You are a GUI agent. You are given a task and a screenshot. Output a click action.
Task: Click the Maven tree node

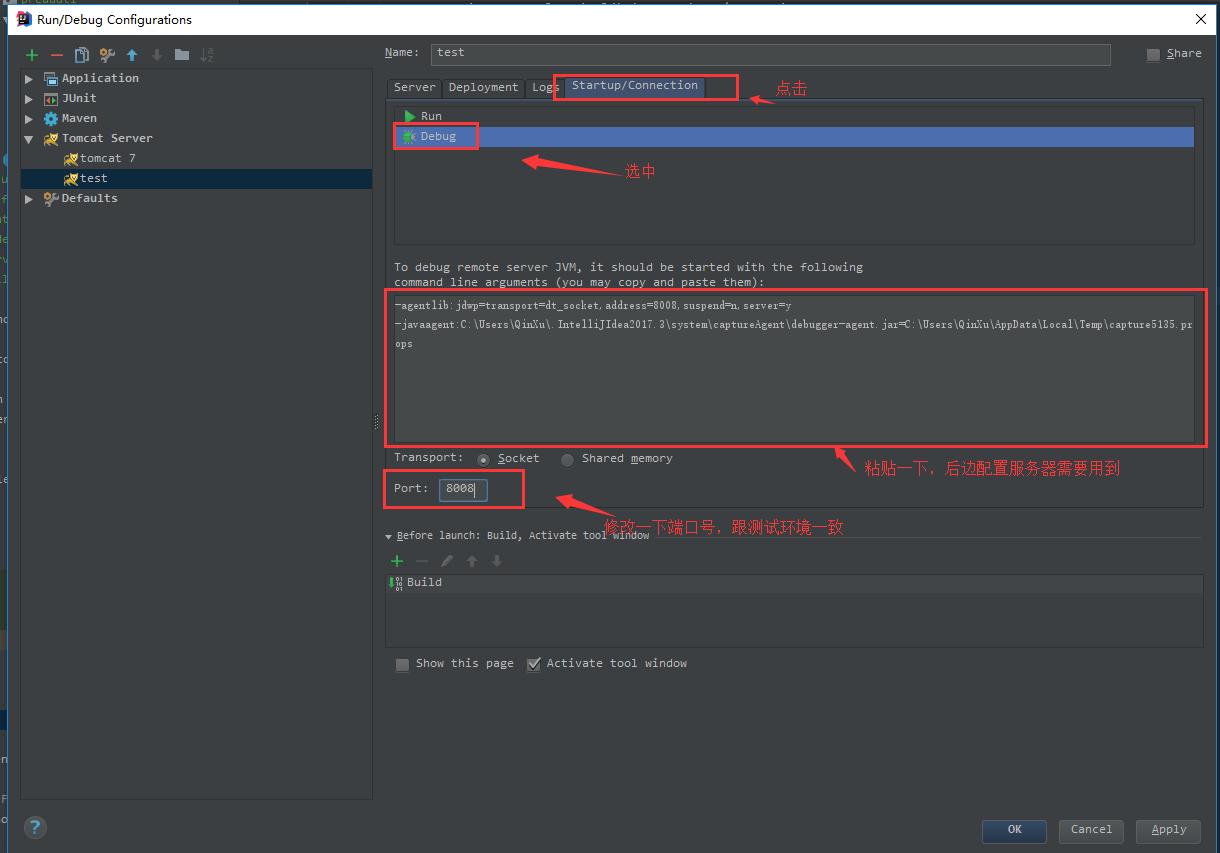coord(79,118)
